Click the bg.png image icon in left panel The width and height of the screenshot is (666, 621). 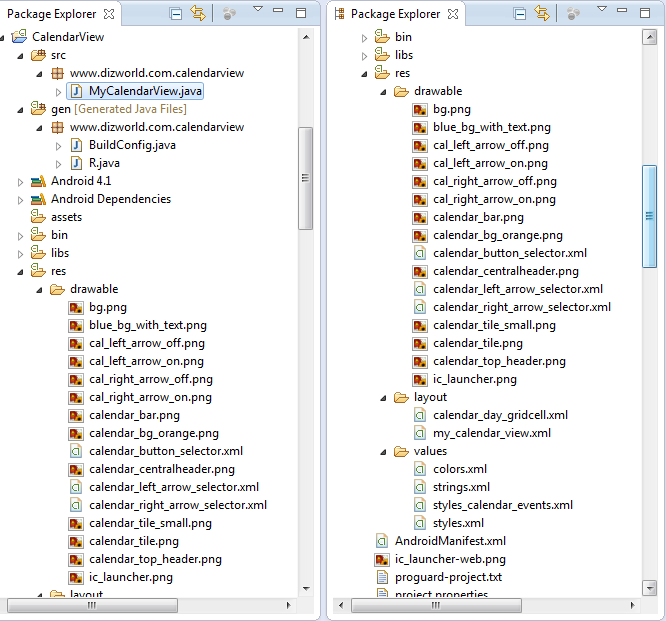pos(76,308)
